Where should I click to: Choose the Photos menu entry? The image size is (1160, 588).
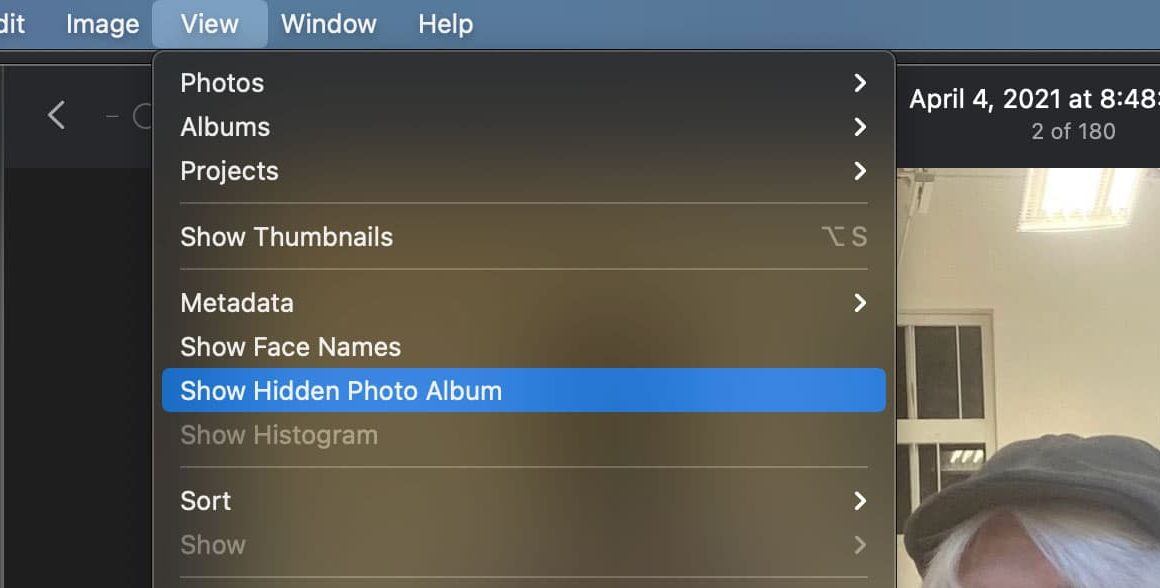pos(524,83)
